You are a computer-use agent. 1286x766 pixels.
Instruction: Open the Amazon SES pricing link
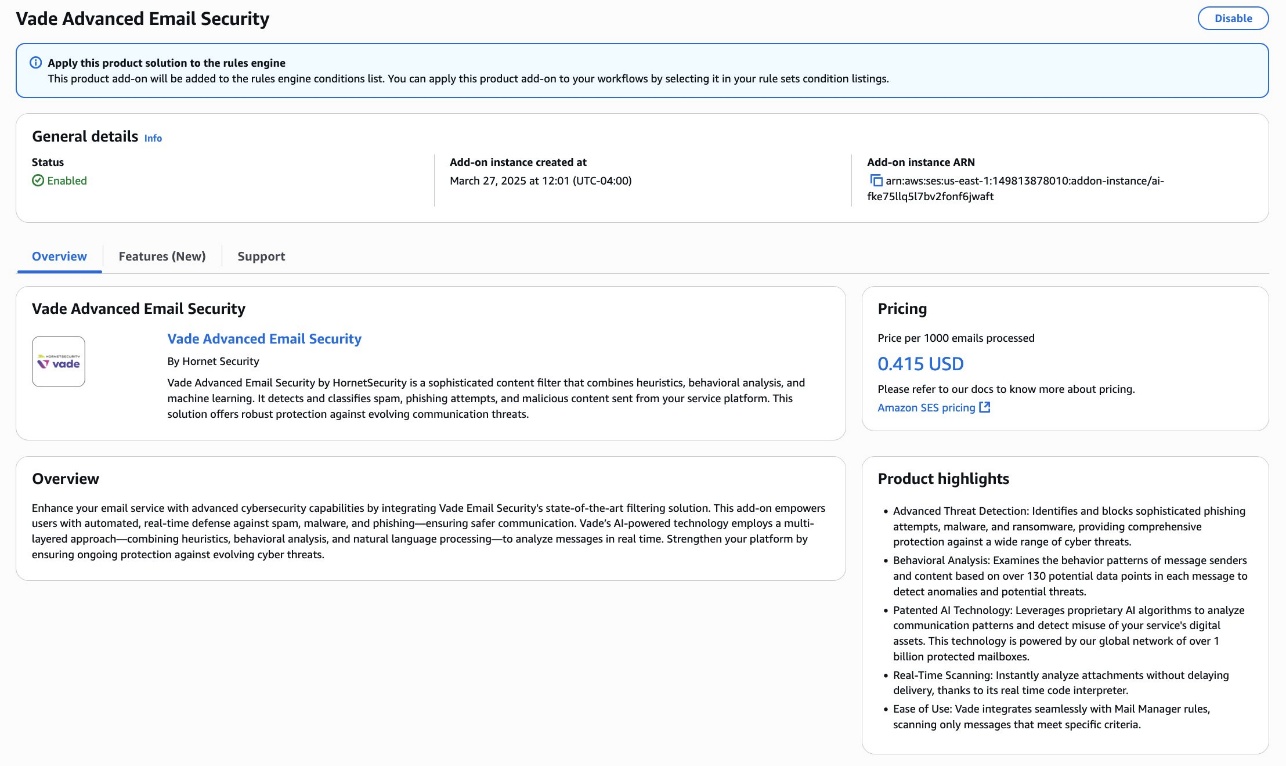(x=926, y=408)
